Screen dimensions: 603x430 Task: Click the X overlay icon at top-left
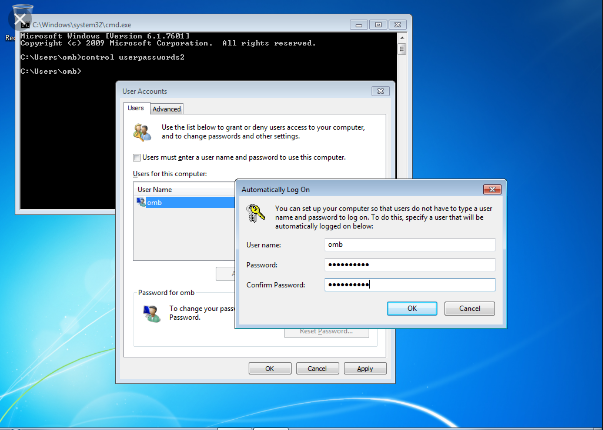pyautogui.click(x=20, y=19)
